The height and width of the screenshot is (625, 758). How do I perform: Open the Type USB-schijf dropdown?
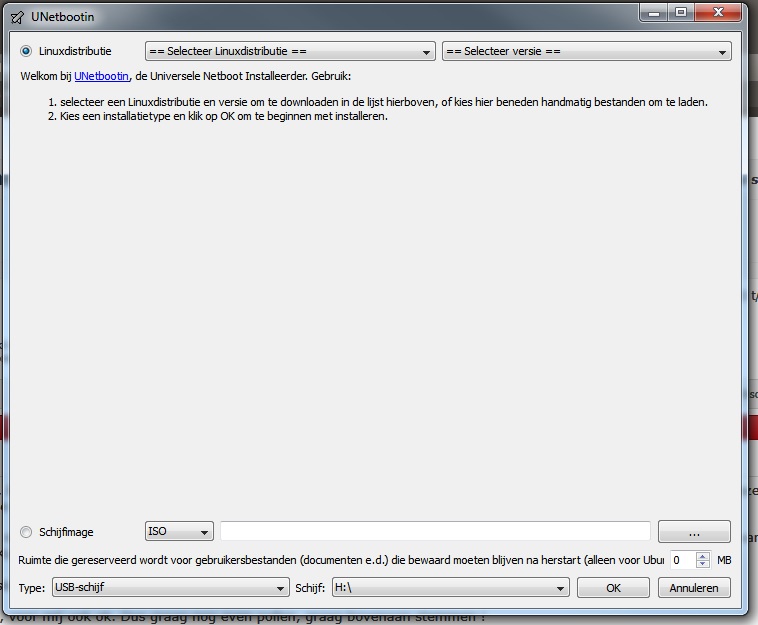tap(171, 587)
